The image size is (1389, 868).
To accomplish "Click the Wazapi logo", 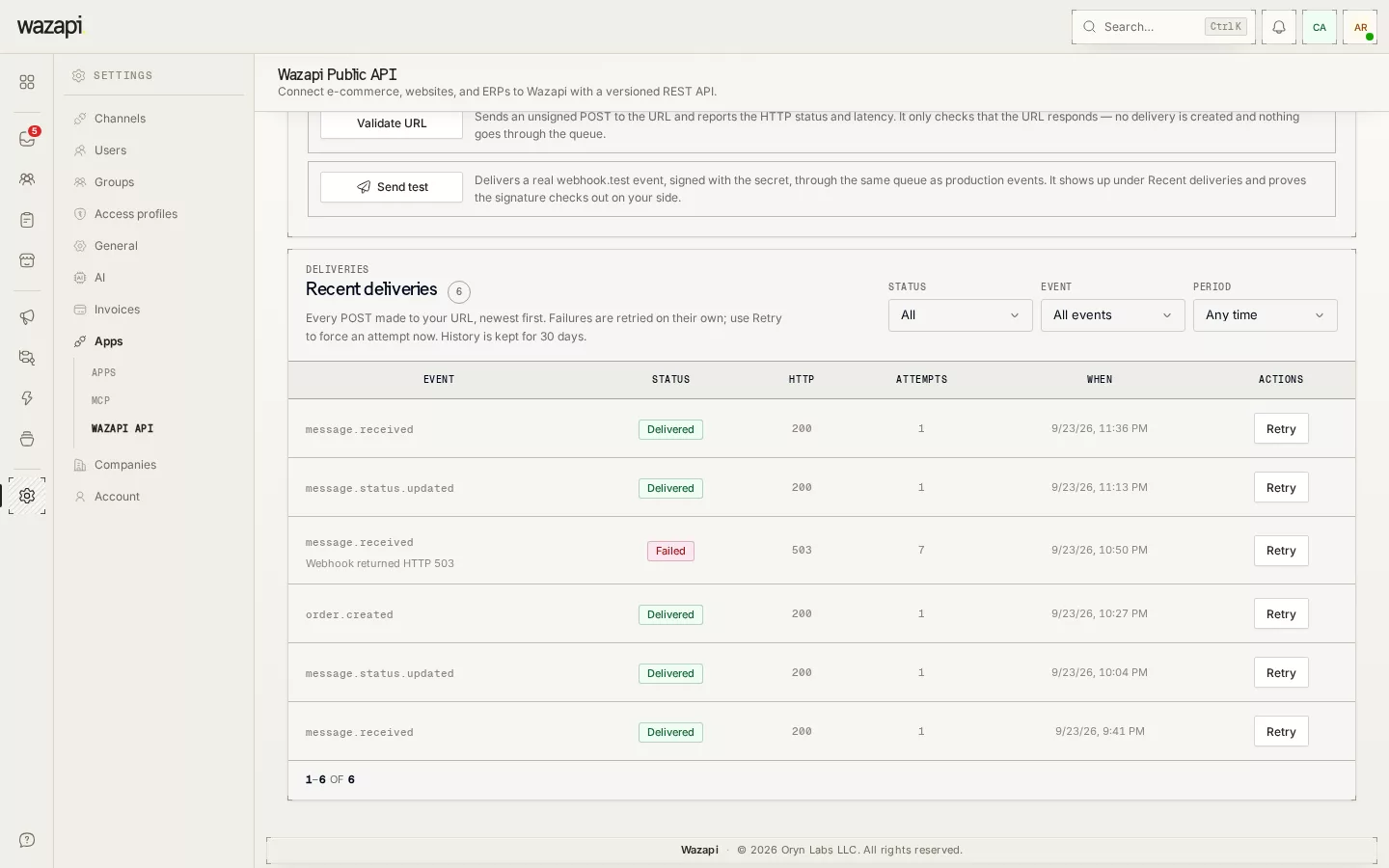I will 50,26.
